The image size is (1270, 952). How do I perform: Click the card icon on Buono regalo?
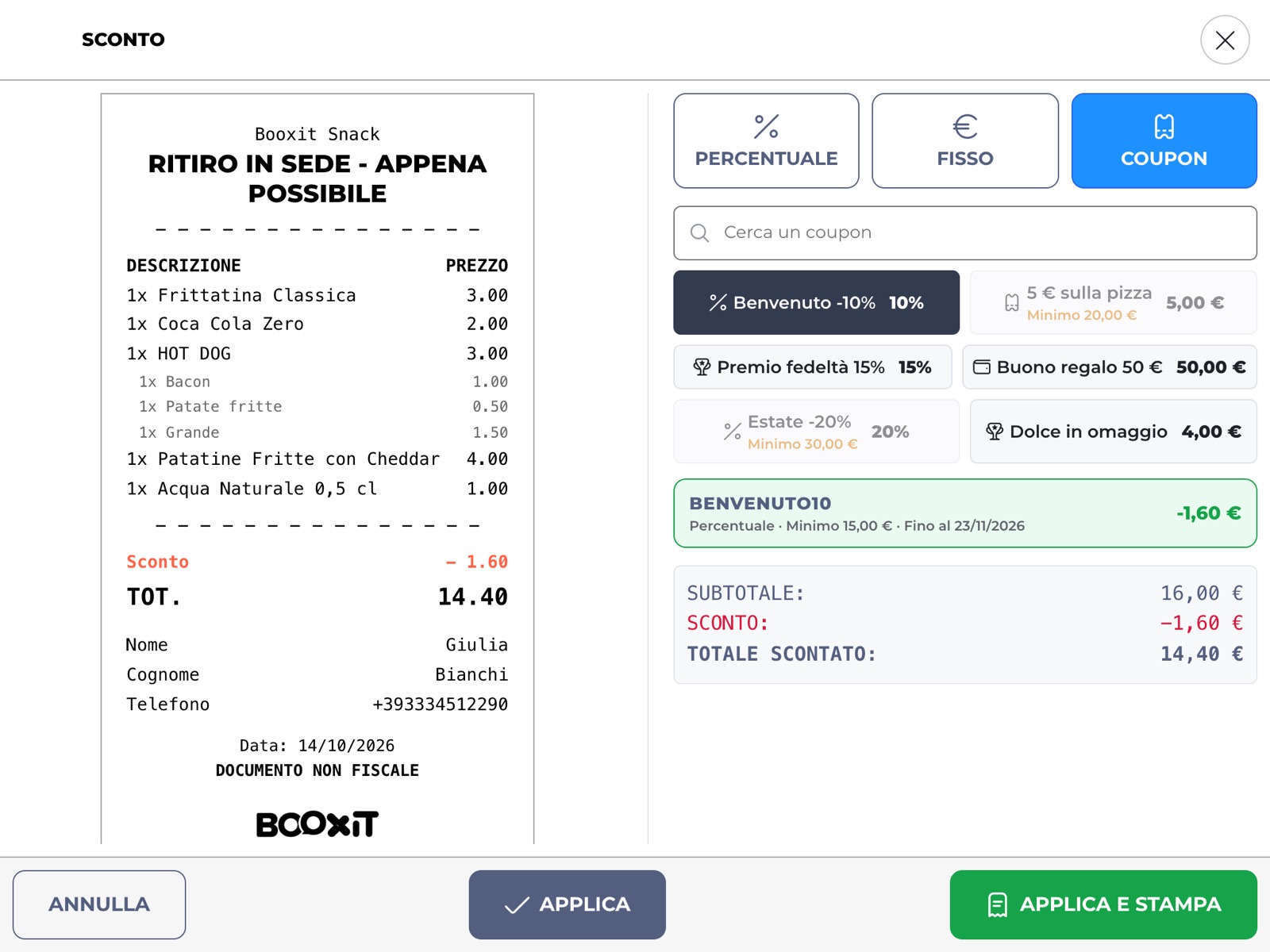click(x=982, y=367)
